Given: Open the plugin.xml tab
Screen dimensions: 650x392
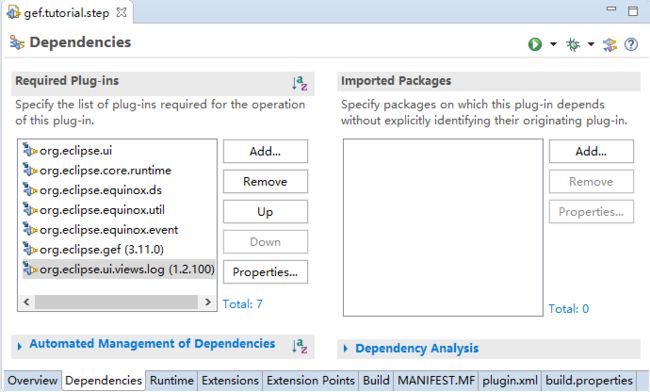Looking at the screenshot, I should [x=510, y=380].
